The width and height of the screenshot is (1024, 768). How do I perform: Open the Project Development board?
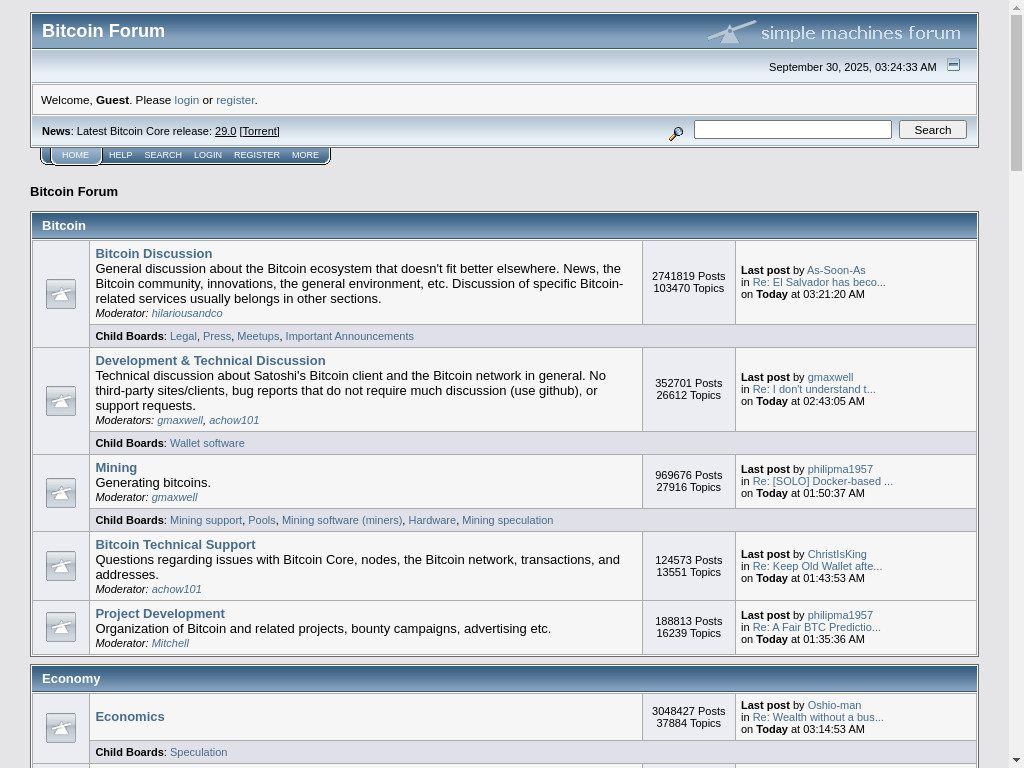point(160,614)
